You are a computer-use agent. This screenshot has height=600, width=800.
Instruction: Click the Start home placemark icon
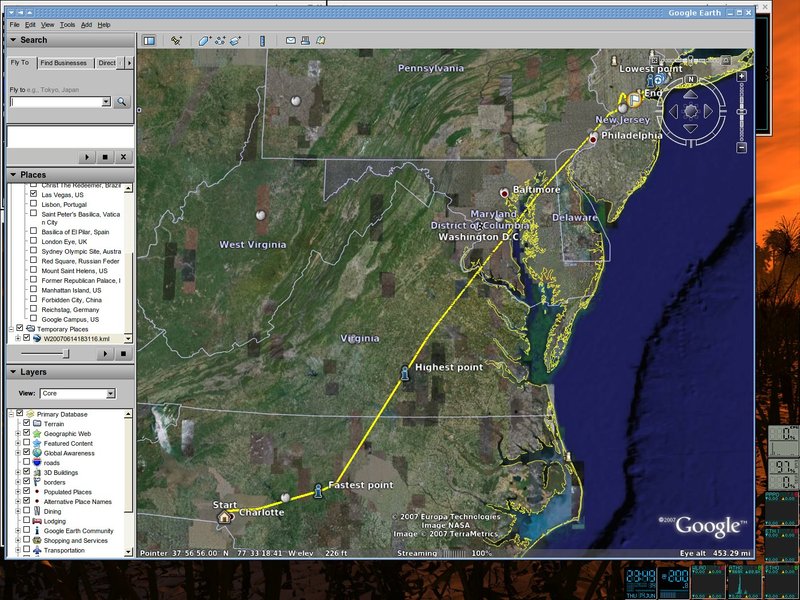coord(224,516)
